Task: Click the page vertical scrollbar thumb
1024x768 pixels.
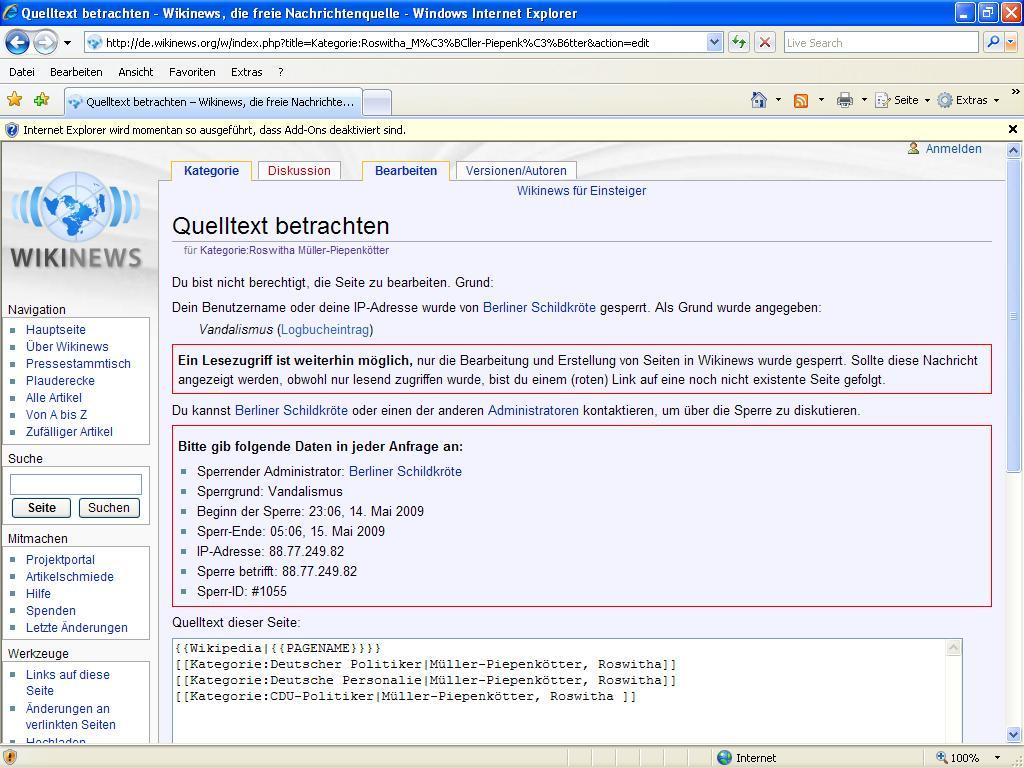Action: [x=1013, y=316]
